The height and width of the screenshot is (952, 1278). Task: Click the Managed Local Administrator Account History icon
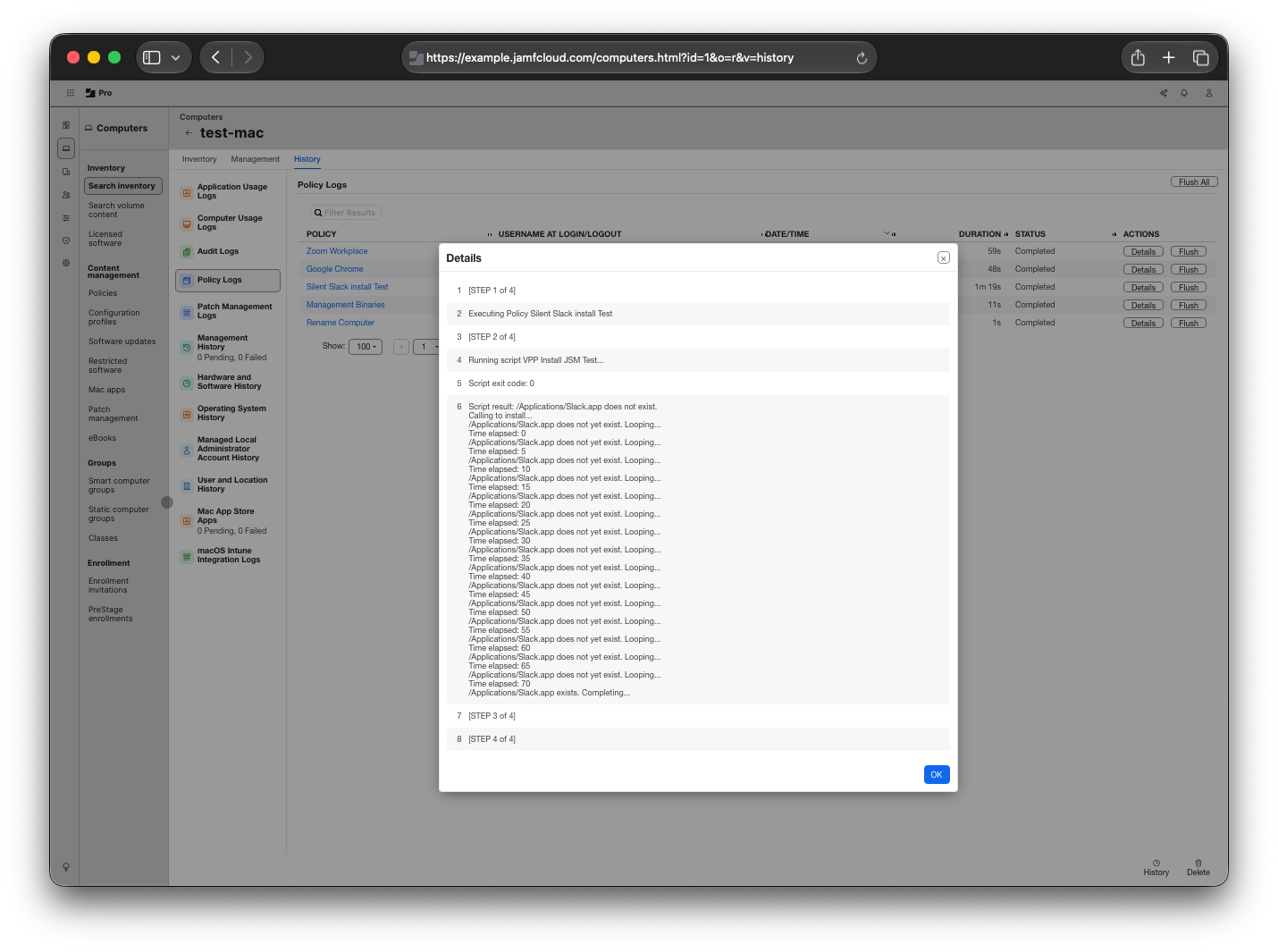click(x=187, y=450)
